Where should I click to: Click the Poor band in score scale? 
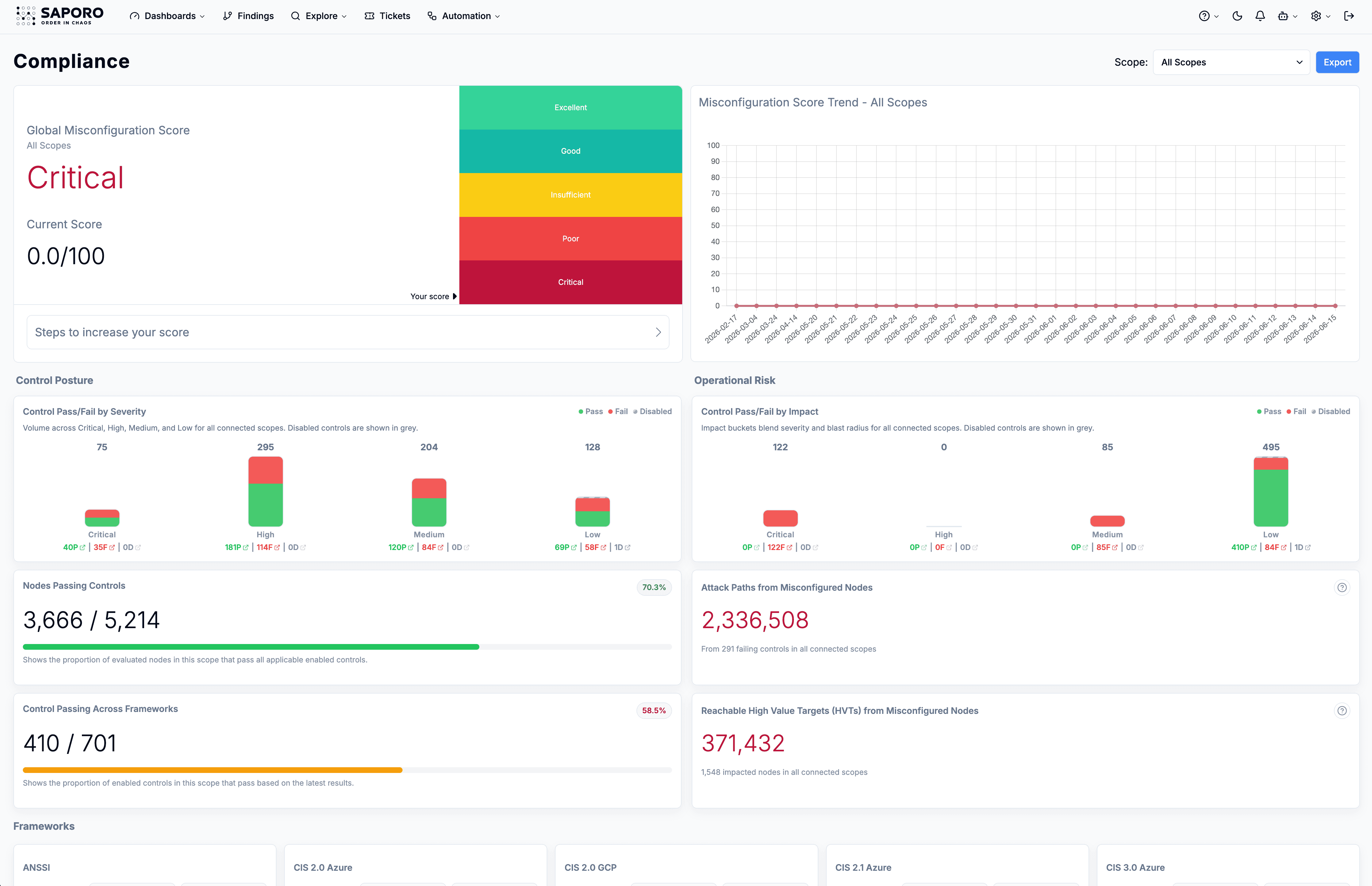pyautogui.click(x=570, y=239)
